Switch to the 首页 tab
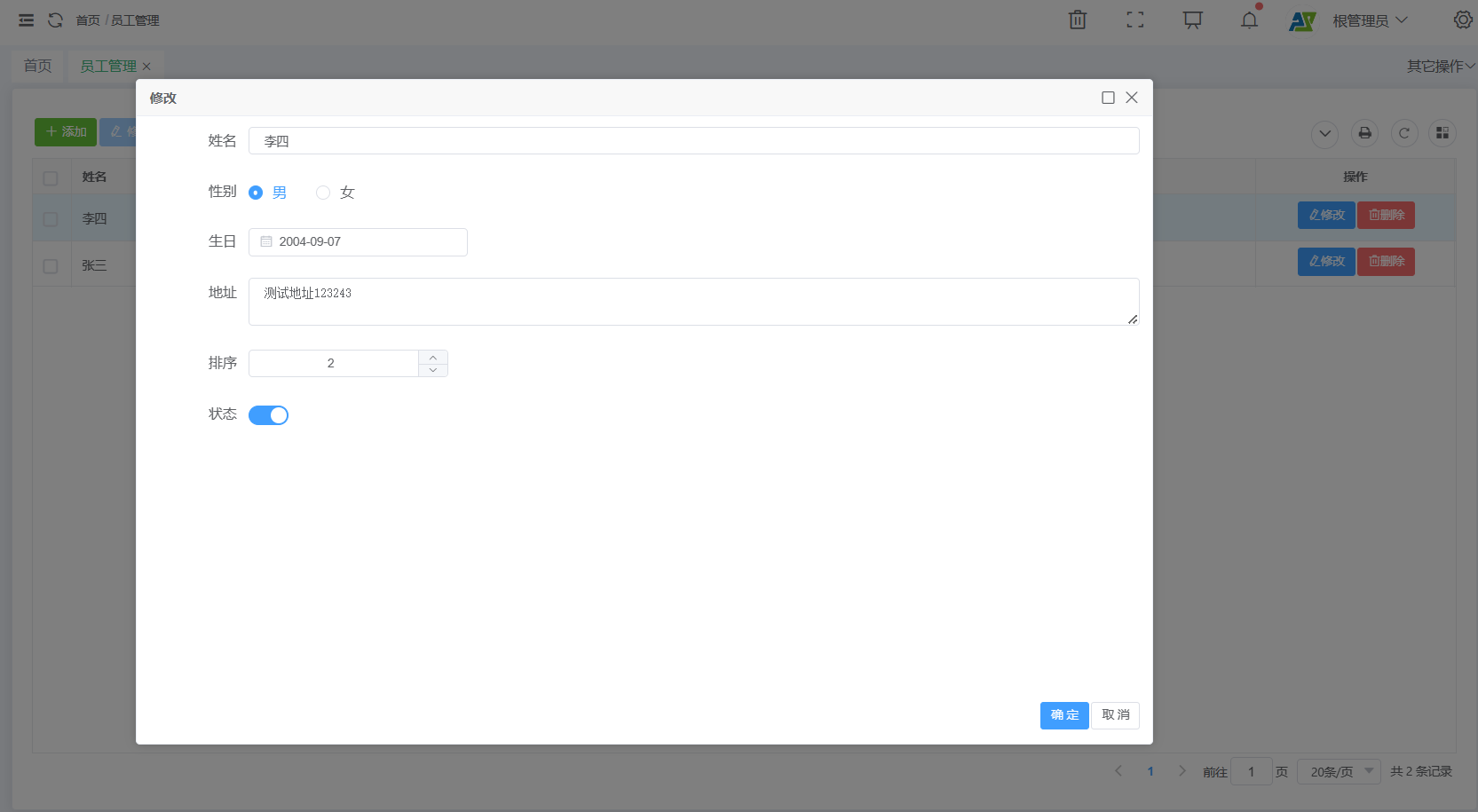This screenshot has width=1478, height=812. 37,67
